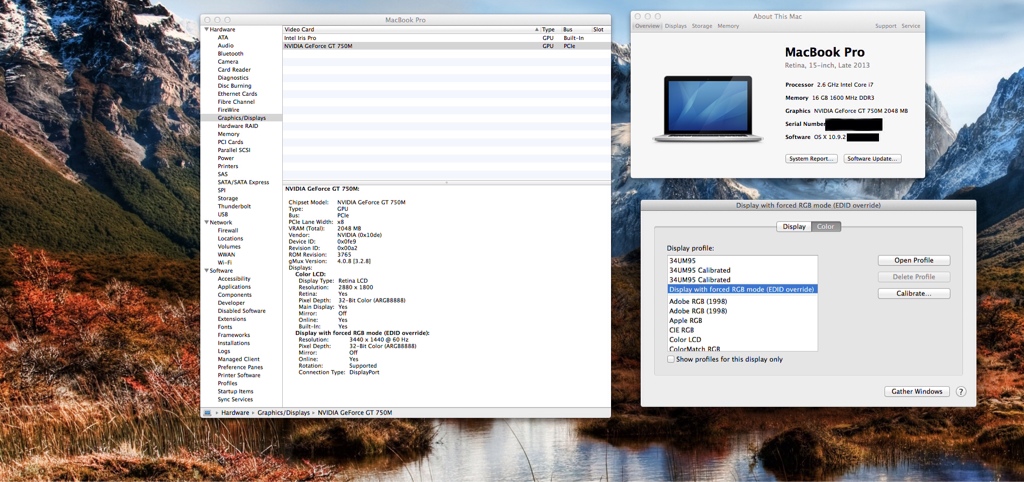Select NVIDIA GeForce GT 750M table row
This screenshot has width=1024, height=482.
[x=447, y=46]
